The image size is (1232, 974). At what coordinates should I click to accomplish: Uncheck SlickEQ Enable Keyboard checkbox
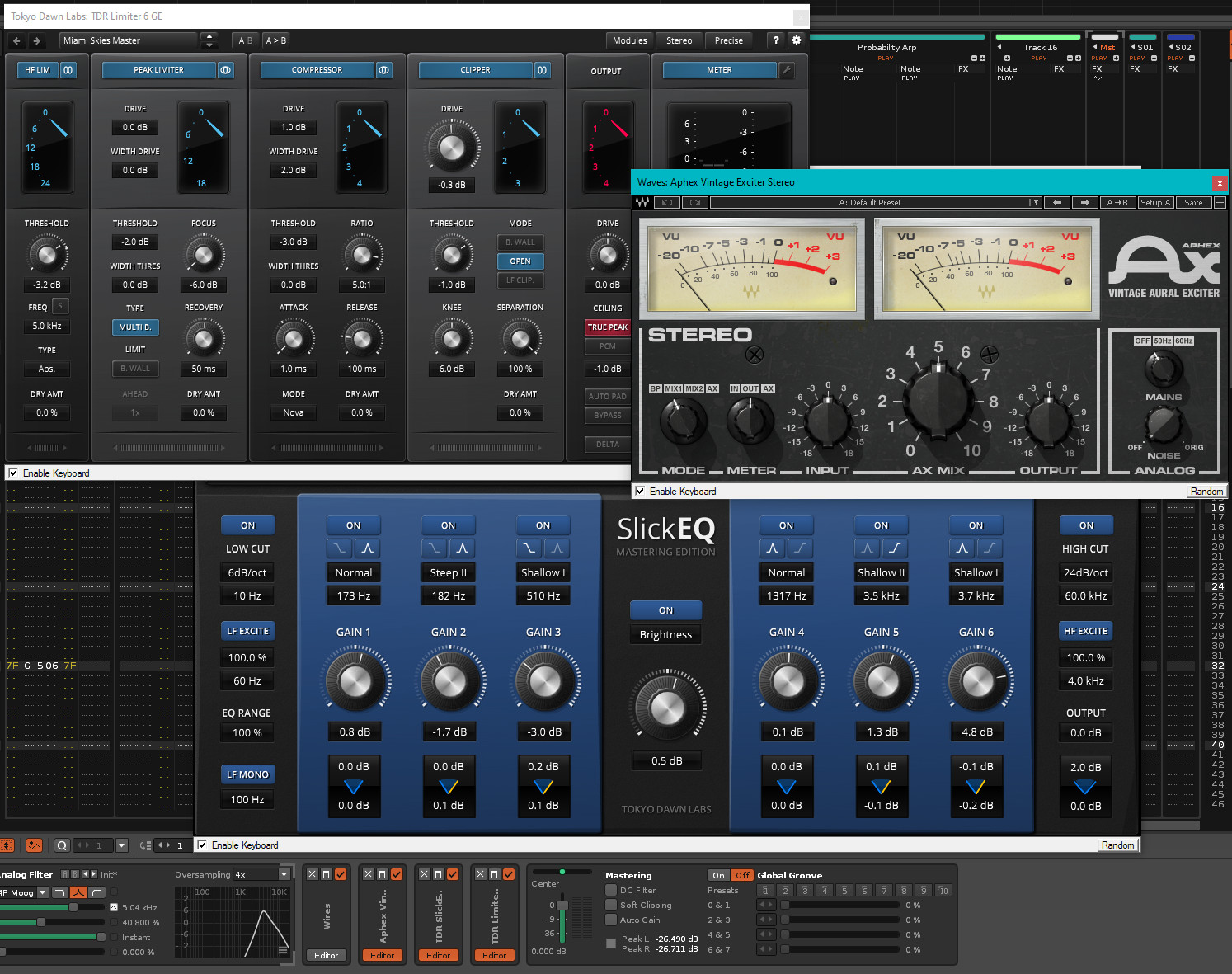[202, 845]
